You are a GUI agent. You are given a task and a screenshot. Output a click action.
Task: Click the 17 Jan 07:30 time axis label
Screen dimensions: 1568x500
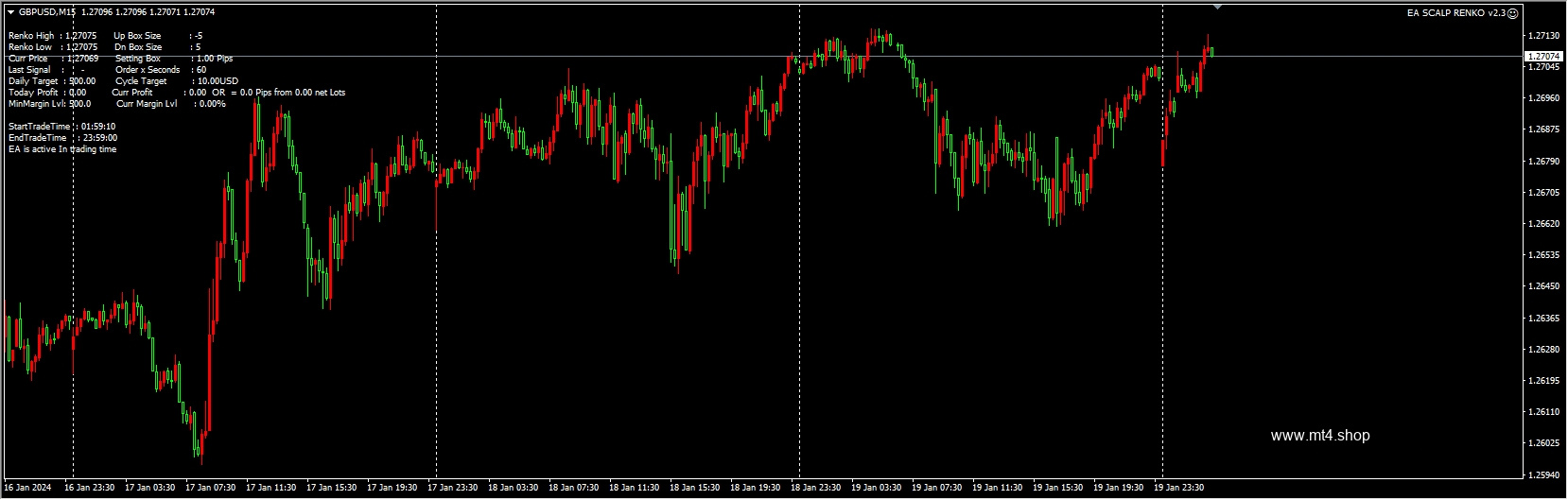click(210, 488)
